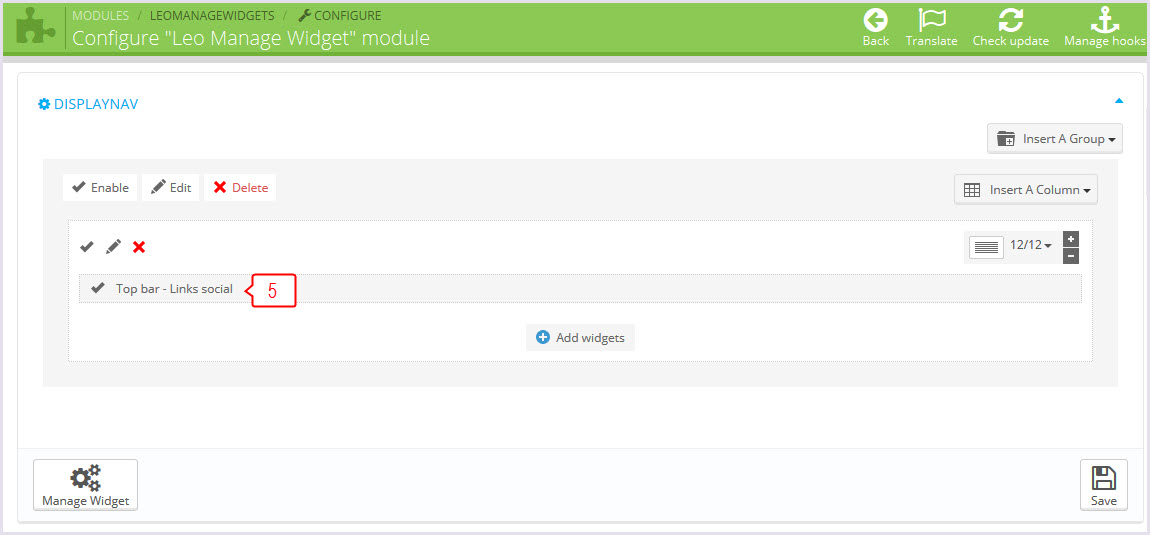Click the green puzzle piece module icon
1150x535 pixels.
[35, 29]
